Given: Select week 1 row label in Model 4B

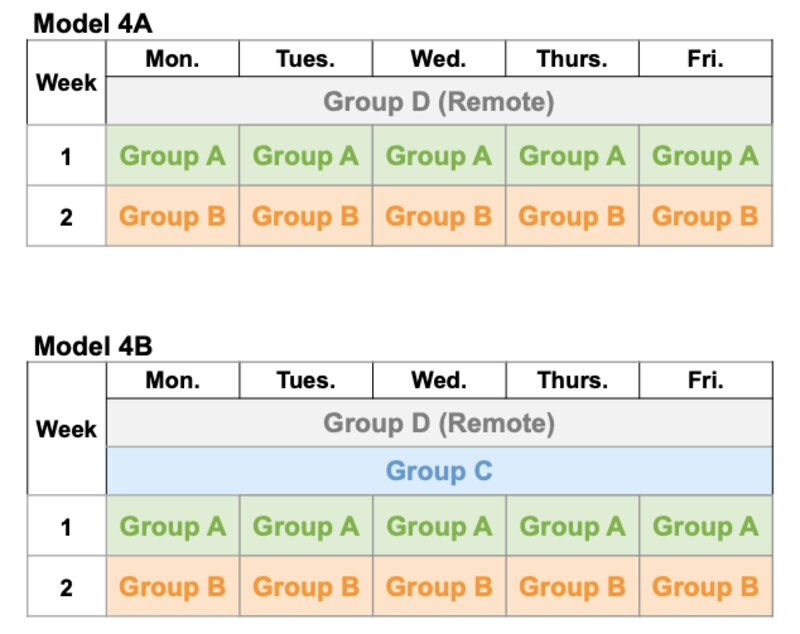Looking at the screenshot, I should click(x=66, y=526).
